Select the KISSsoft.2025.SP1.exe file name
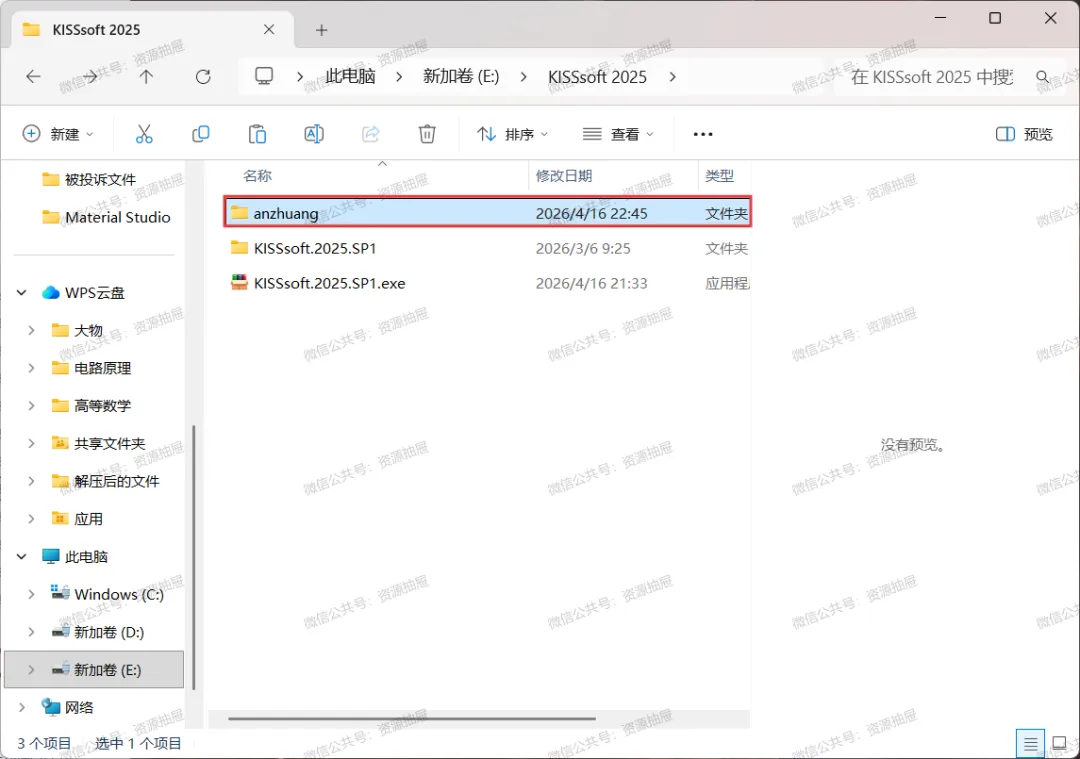The image size is (1080, 759). (329, 283)
